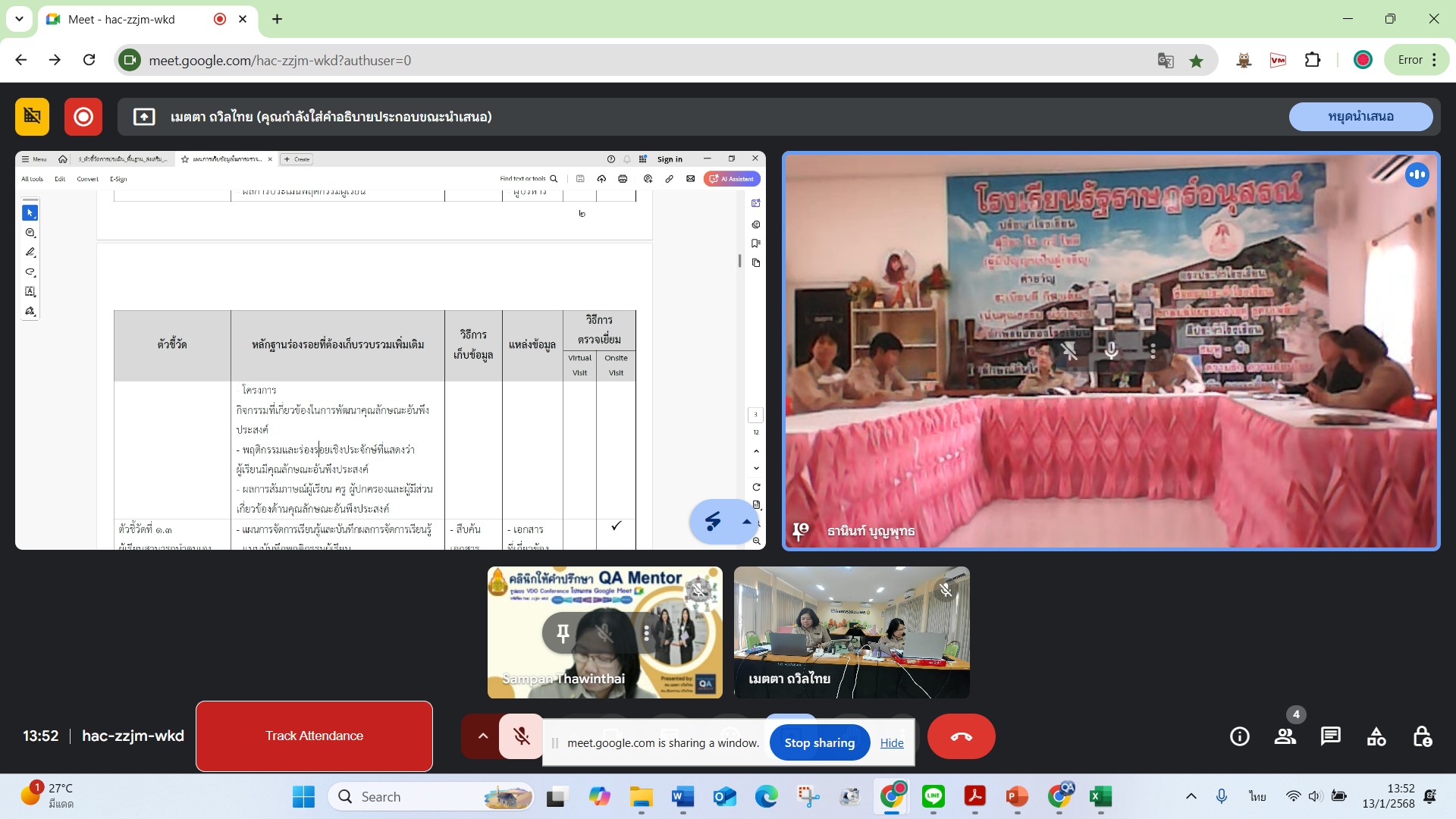Show hidden system tray icons chevron
This screenshot has height=819, width=1456.
[1191, 796]
